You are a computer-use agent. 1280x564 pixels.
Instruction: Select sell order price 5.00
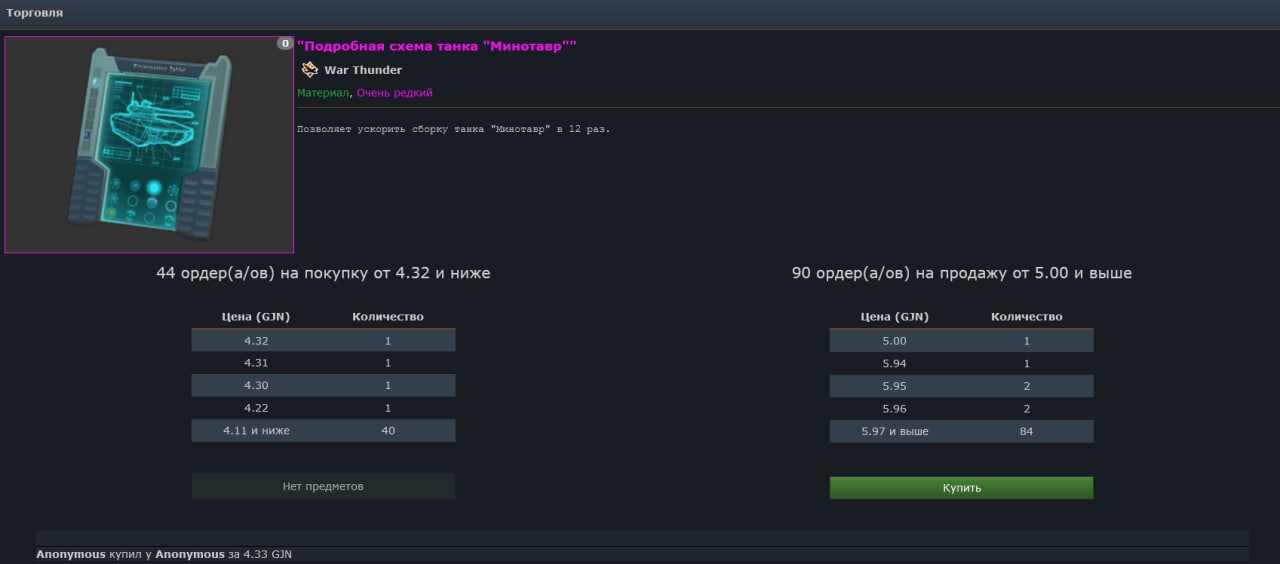point(894,341)
